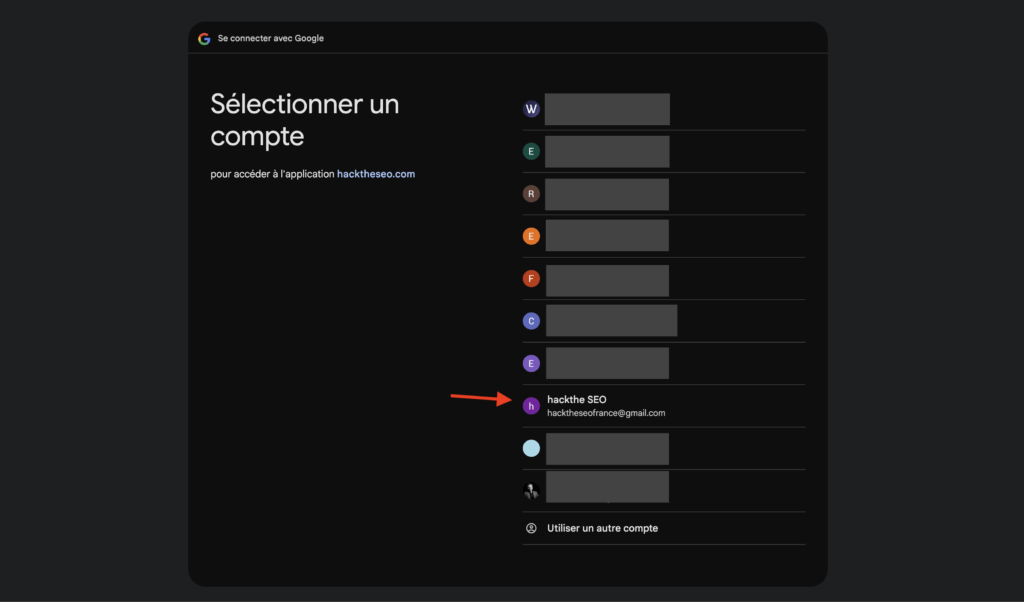Select the account with orange E avatar
Viewport: 1024px width, 602px height.
click(664, 236)
